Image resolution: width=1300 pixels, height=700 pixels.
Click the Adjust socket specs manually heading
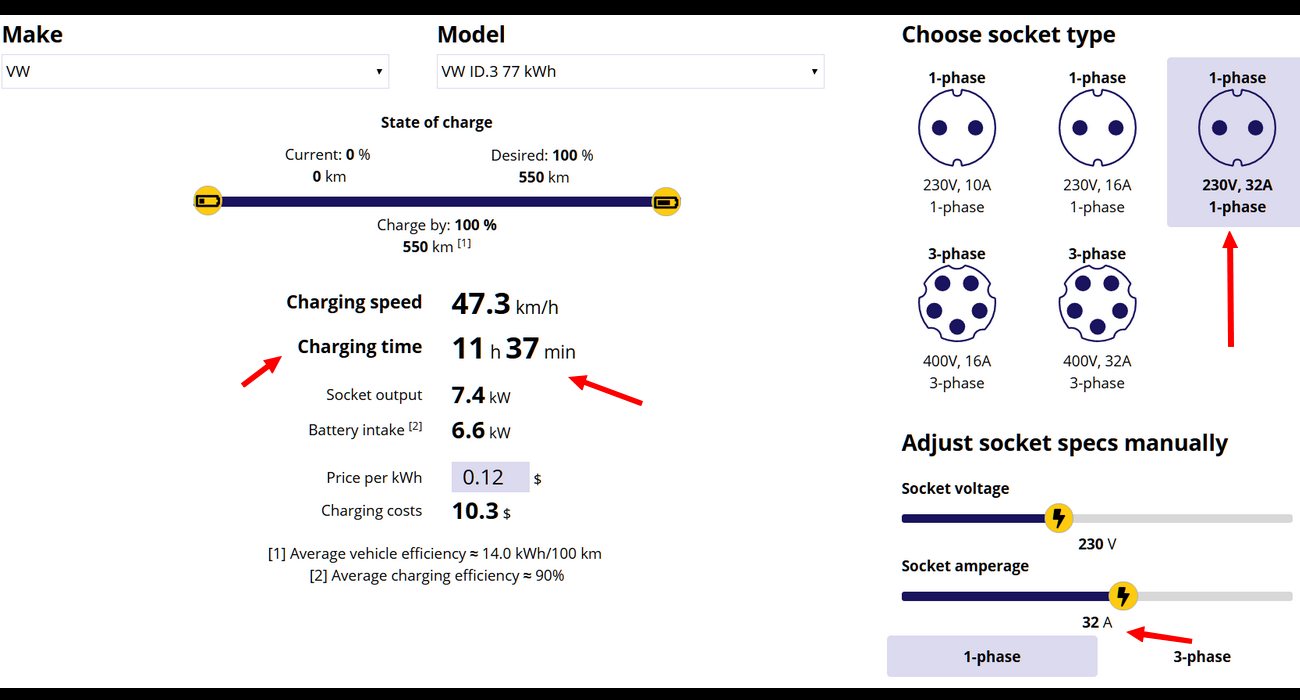tap(1064, 443)
